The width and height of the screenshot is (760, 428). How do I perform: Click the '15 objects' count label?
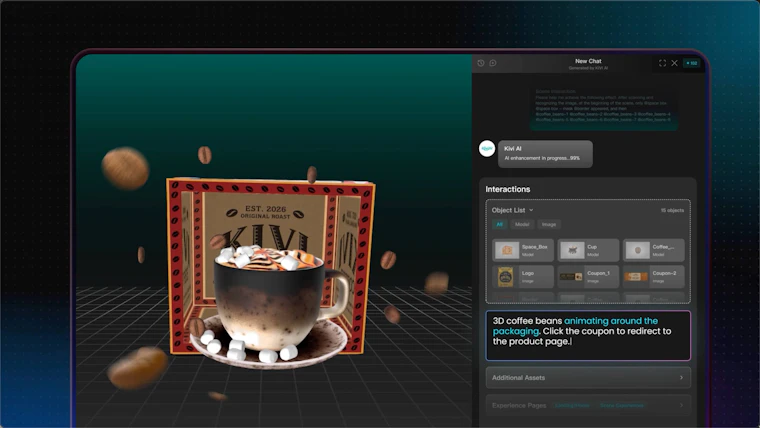point(672,210)
